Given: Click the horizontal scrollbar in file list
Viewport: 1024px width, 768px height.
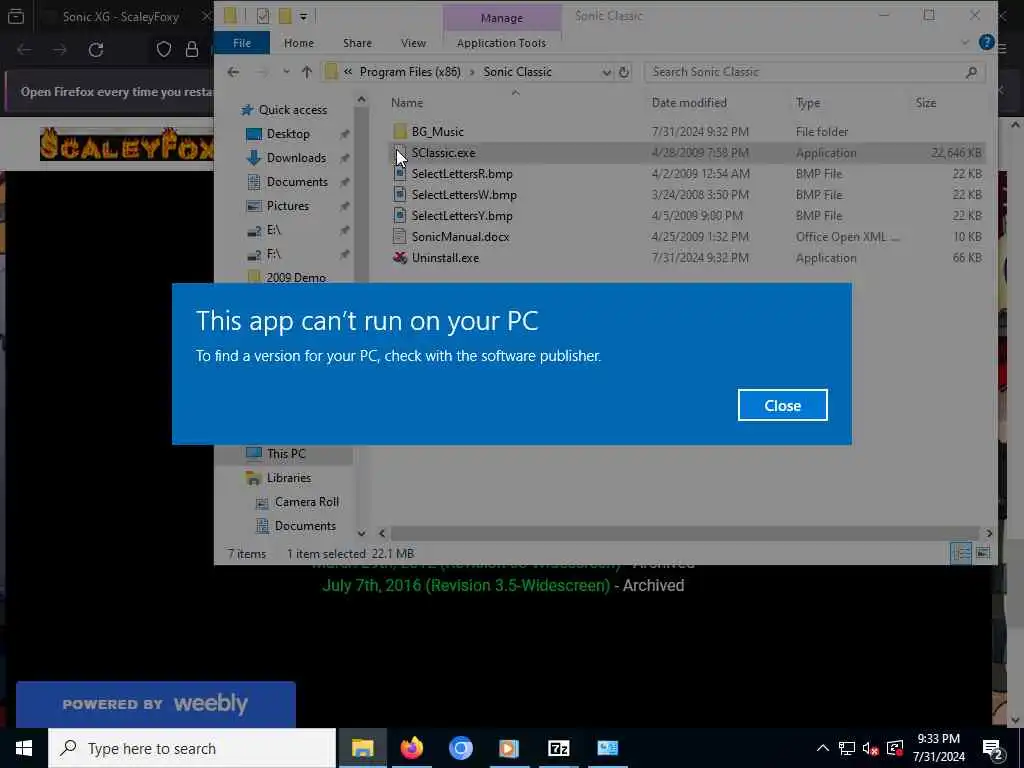Looking at the screenshot, I should pos(684,534).
